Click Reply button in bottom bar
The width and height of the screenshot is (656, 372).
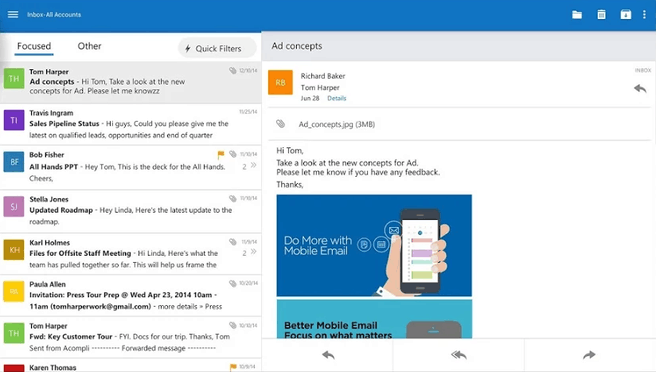(328, 355)
